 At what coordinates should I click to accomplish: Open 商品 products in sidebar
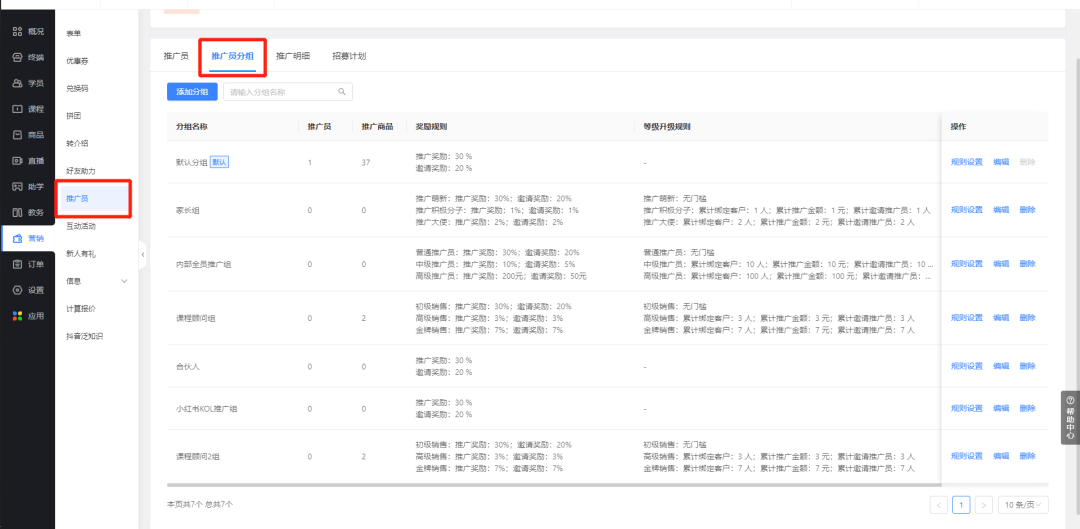[27, 135]
